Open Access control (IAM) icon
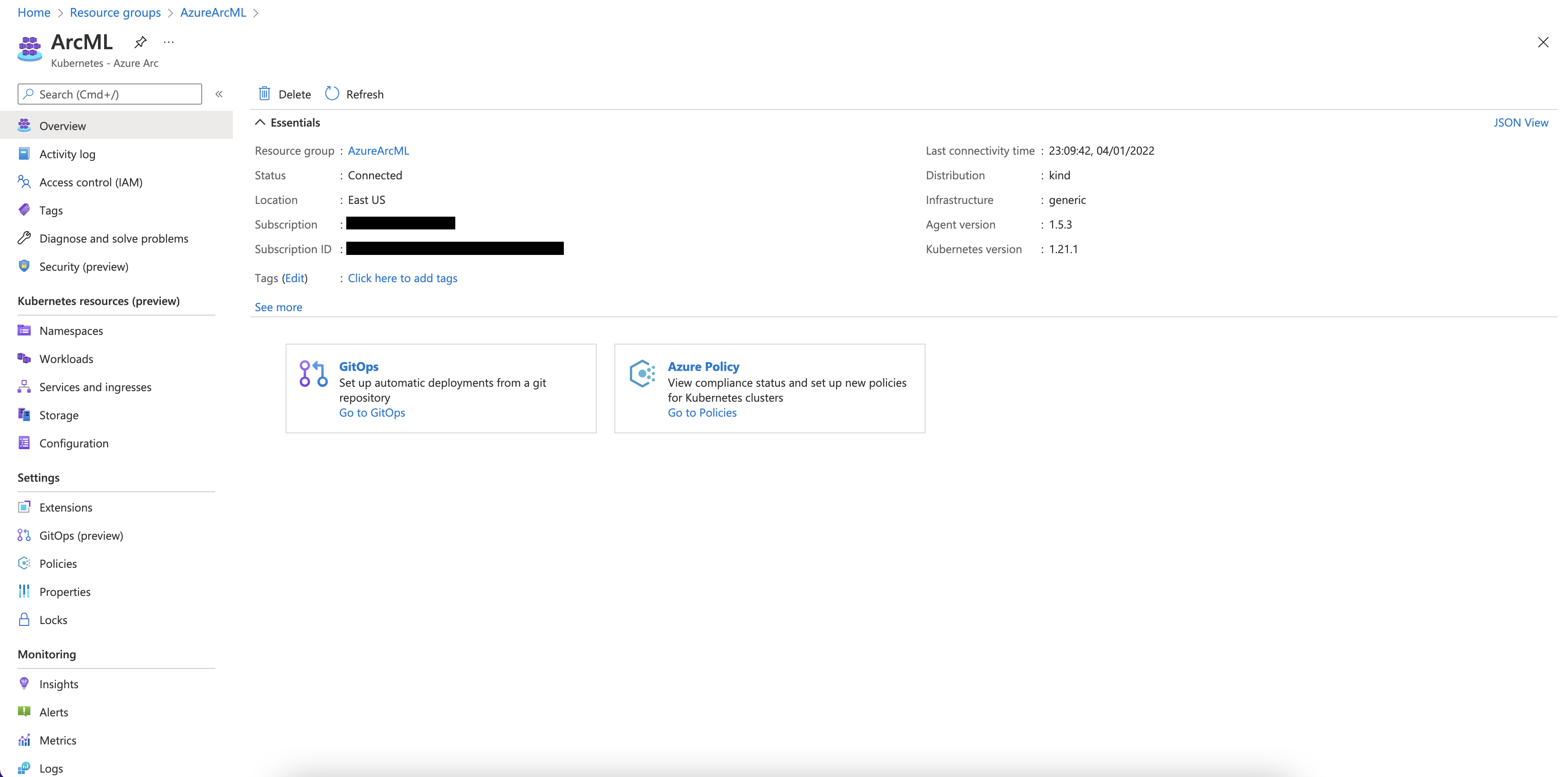The height and width of the screenshot is (777, 1568). pos(24,182)
